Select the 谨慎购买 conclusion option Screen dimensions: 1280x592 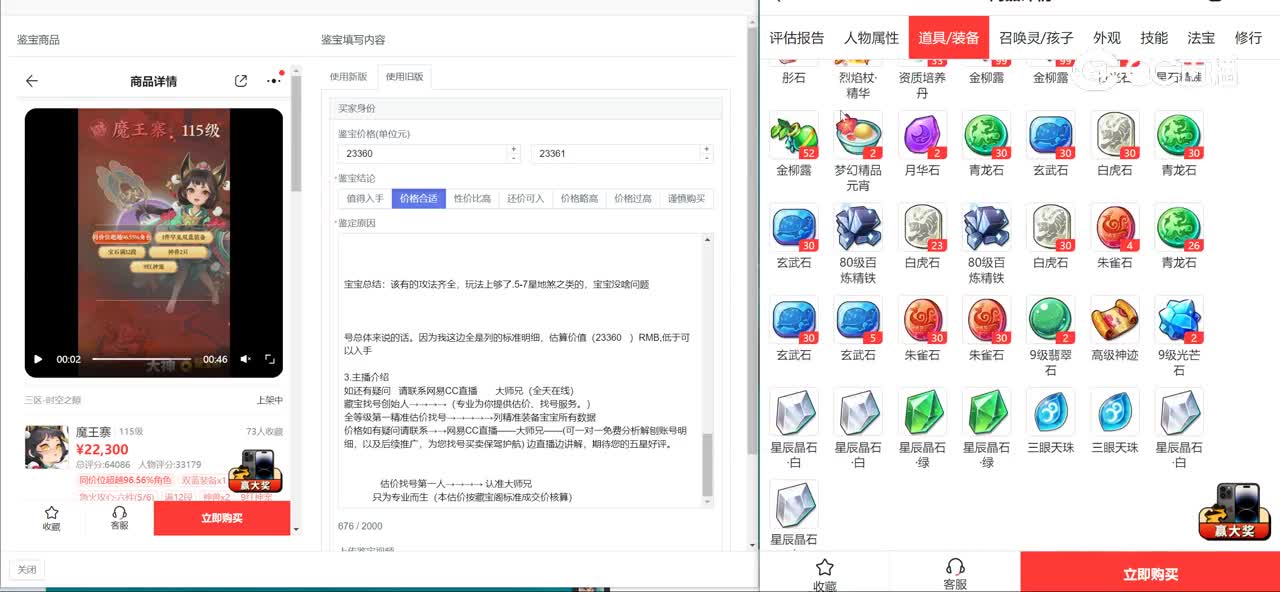[x=687, y=198]
